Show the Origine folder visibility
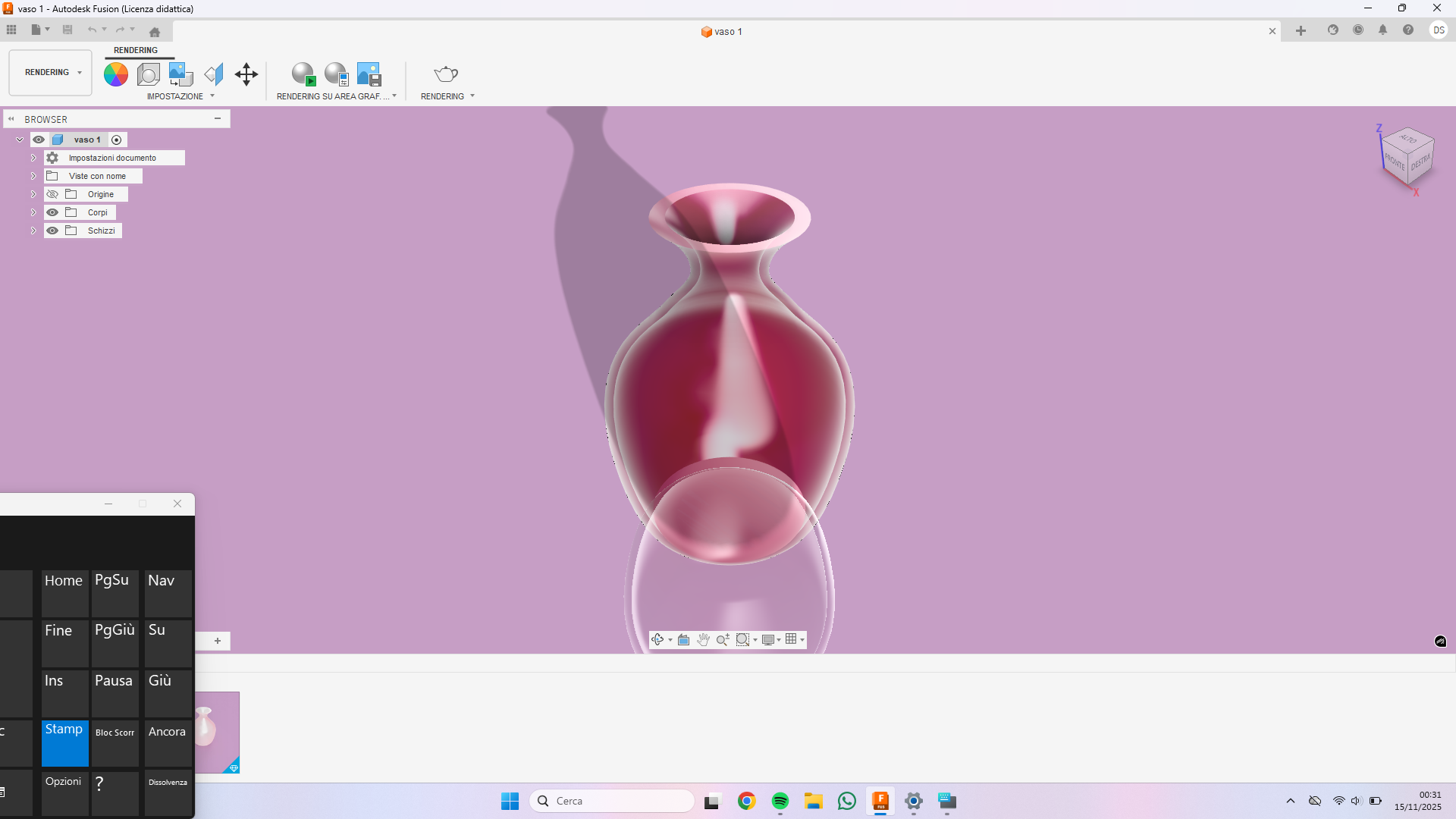The image size is (1456, 819). [52, 193]
